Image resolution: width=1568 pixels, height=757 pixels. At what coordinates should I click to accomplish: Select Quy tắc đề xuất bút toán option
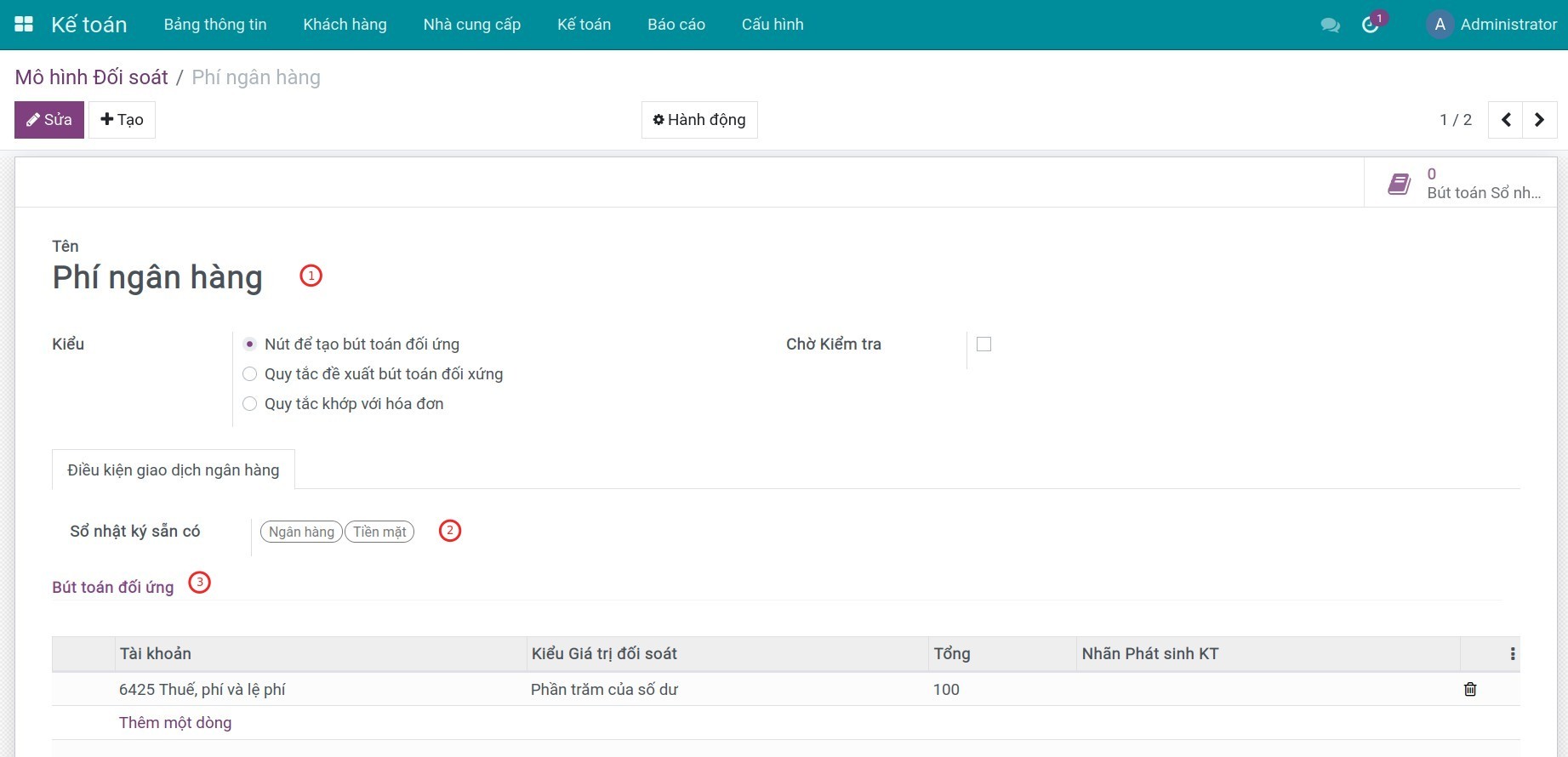250,374
